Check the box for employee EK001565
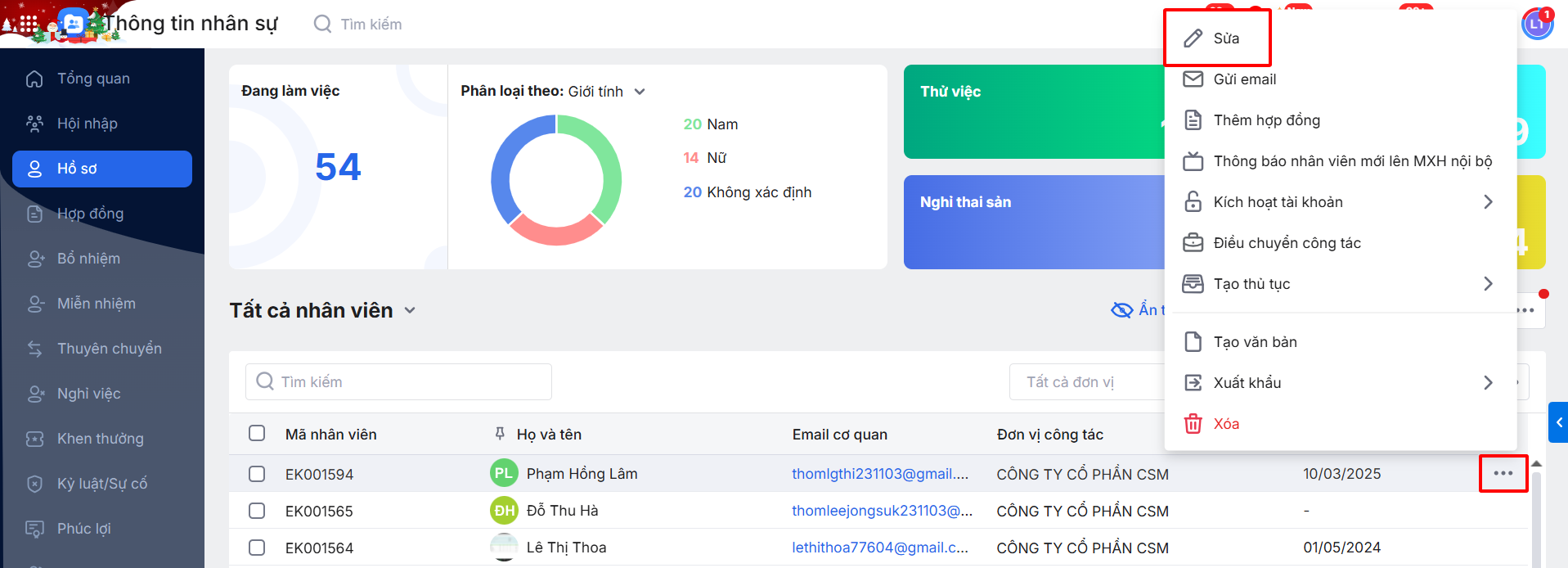Viewport: 1568px width, 568px height. pyautogui.click(x=257, y=511)
